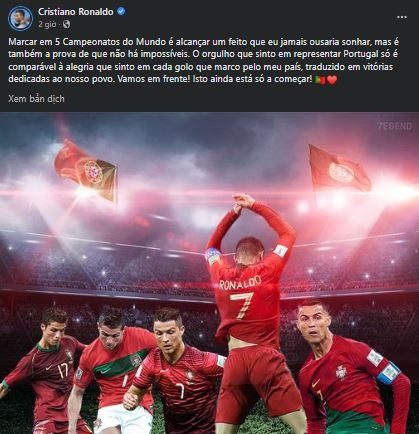Open Cristiano Ronaldo's profile picture avatar

(20, 18)
